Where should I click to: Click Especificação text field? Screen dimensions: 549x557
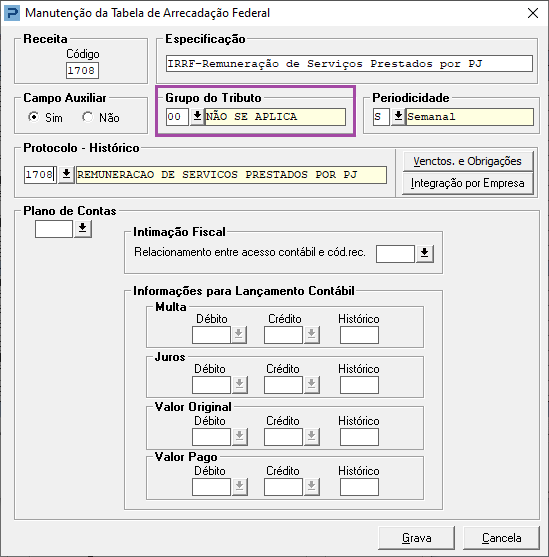[x=349, y=64]
